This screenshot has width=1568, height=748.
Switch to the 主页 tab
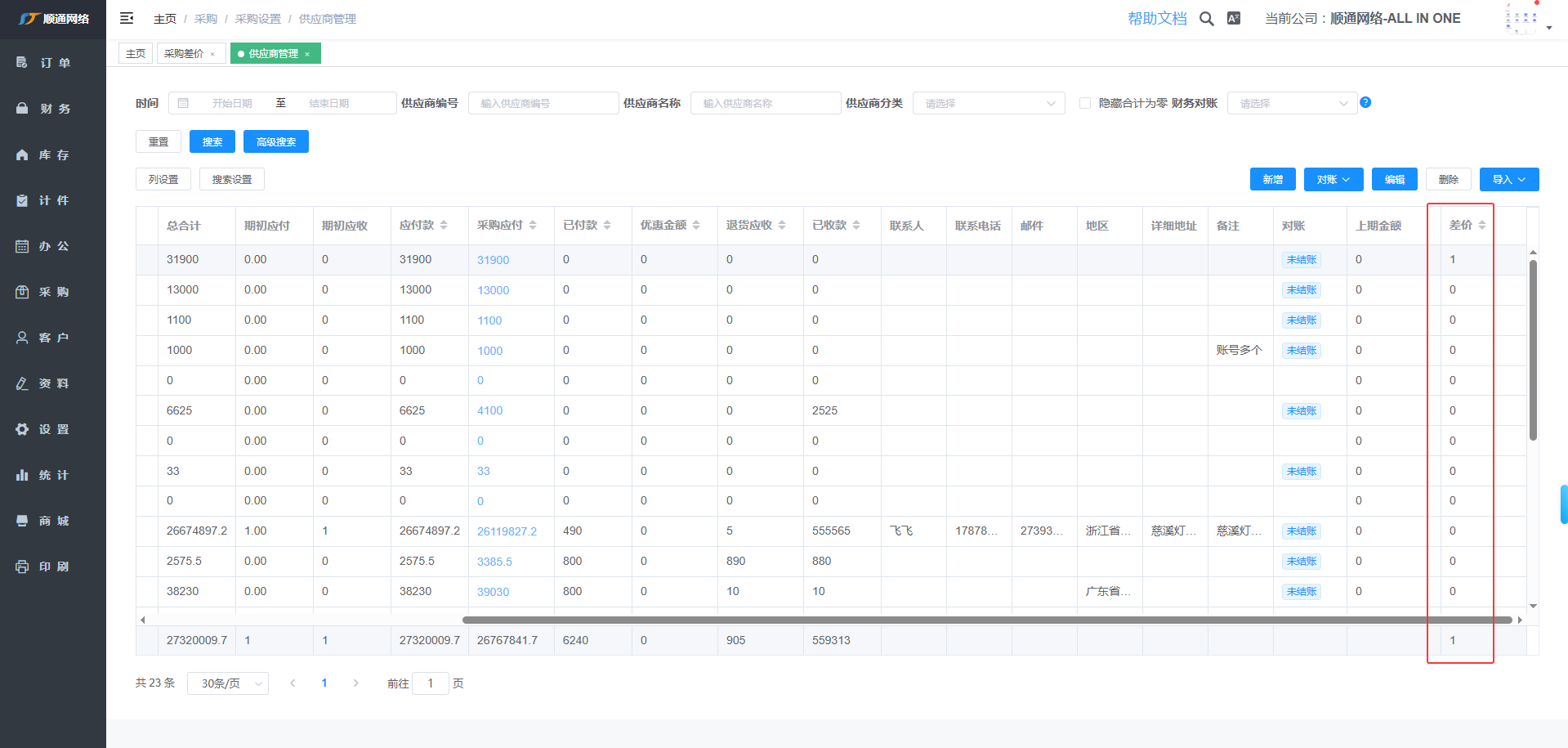point(136,54)
